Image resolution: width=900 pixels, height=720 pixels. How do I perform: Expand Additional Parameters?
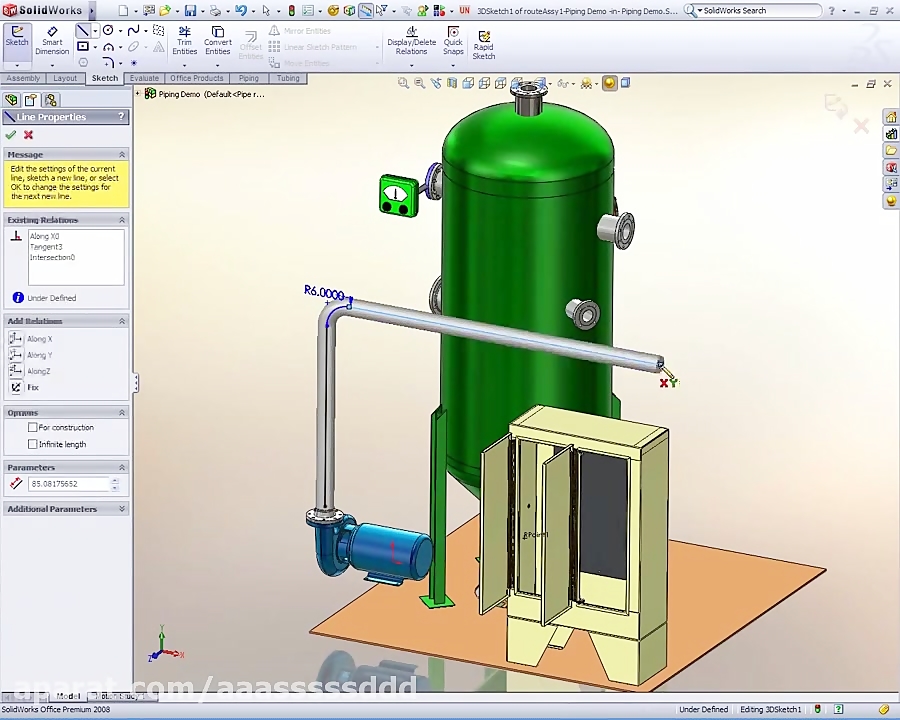click(121, 508)
